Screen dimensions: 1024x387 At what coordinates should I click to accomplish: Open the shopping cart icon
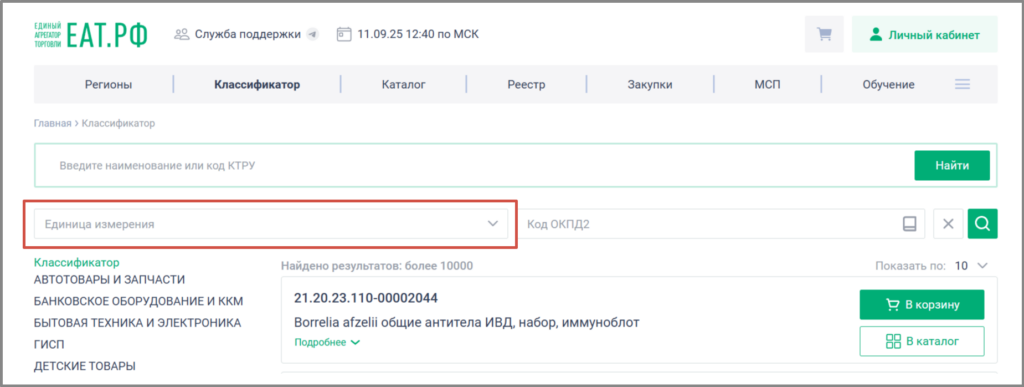coord(825,35)
